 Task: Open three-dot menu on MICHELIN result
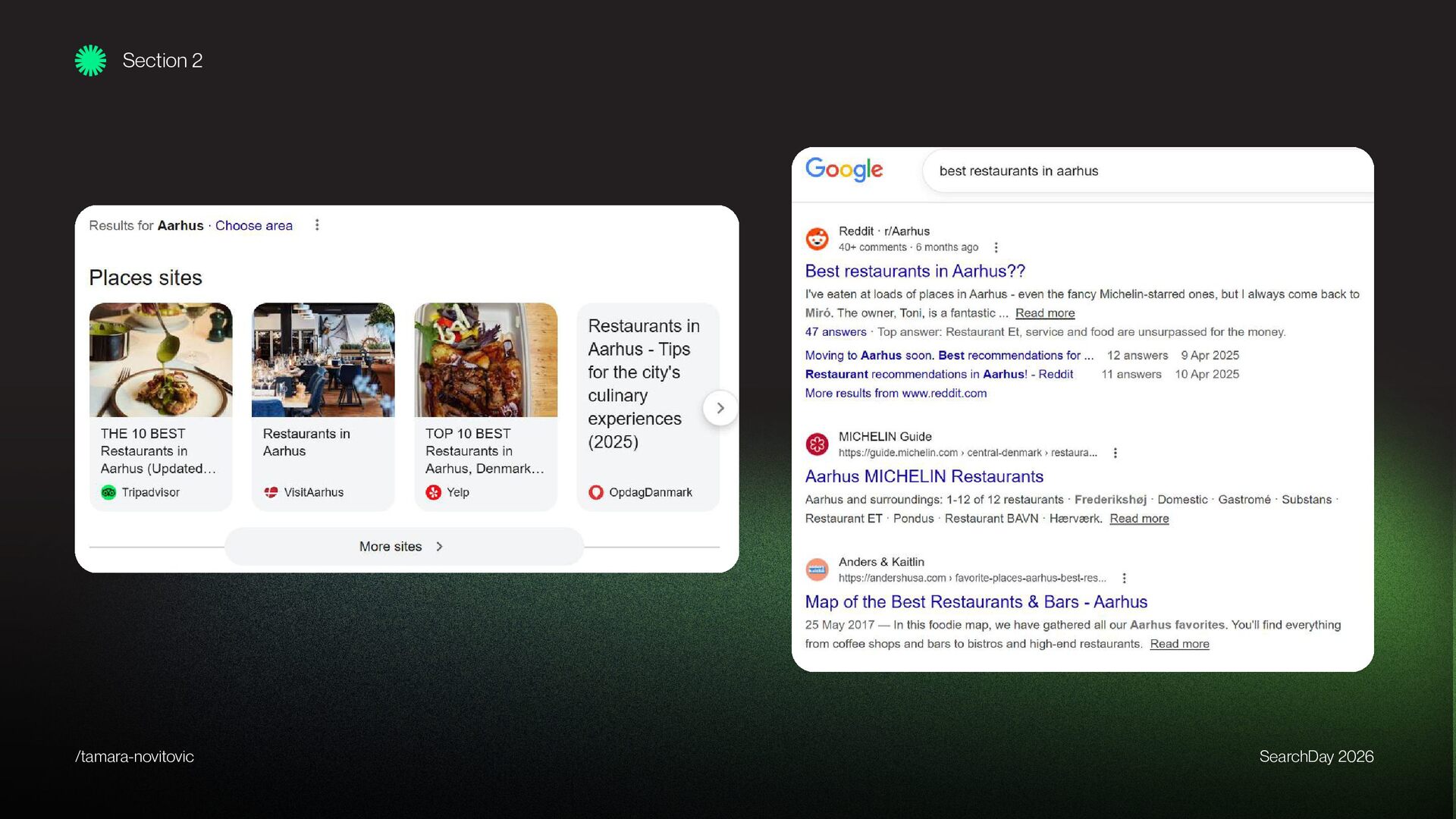coord(1115,453)
